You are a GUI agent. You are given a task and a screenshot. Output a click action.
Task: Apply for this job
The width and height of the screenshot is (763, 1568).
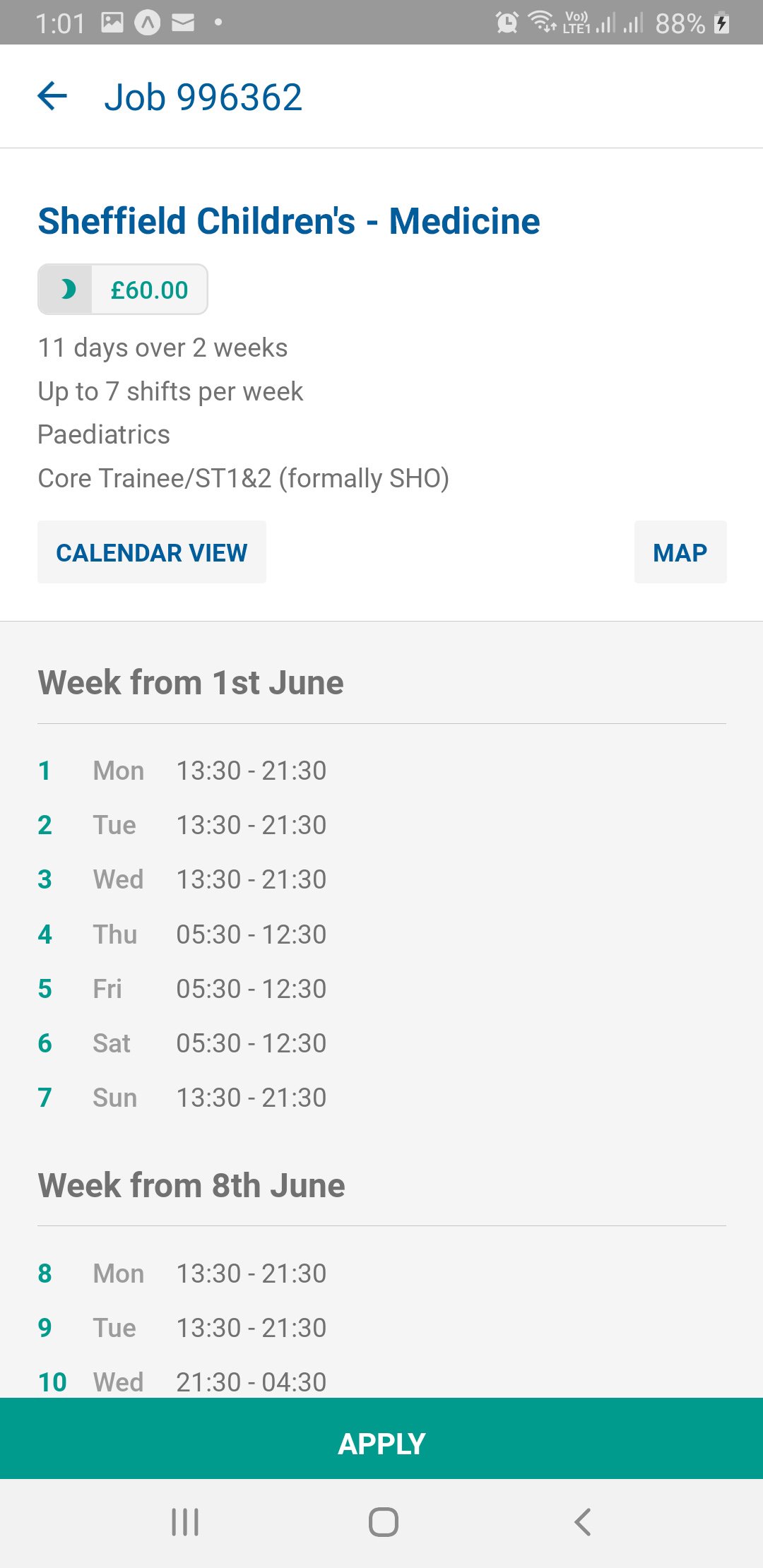381,1443
